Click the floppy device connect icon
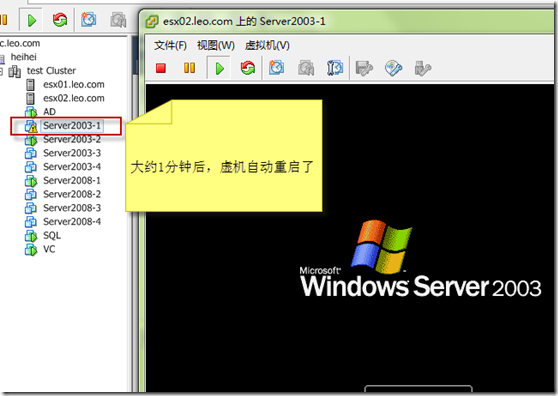This screenshot has width=558, height=396. 364,68
